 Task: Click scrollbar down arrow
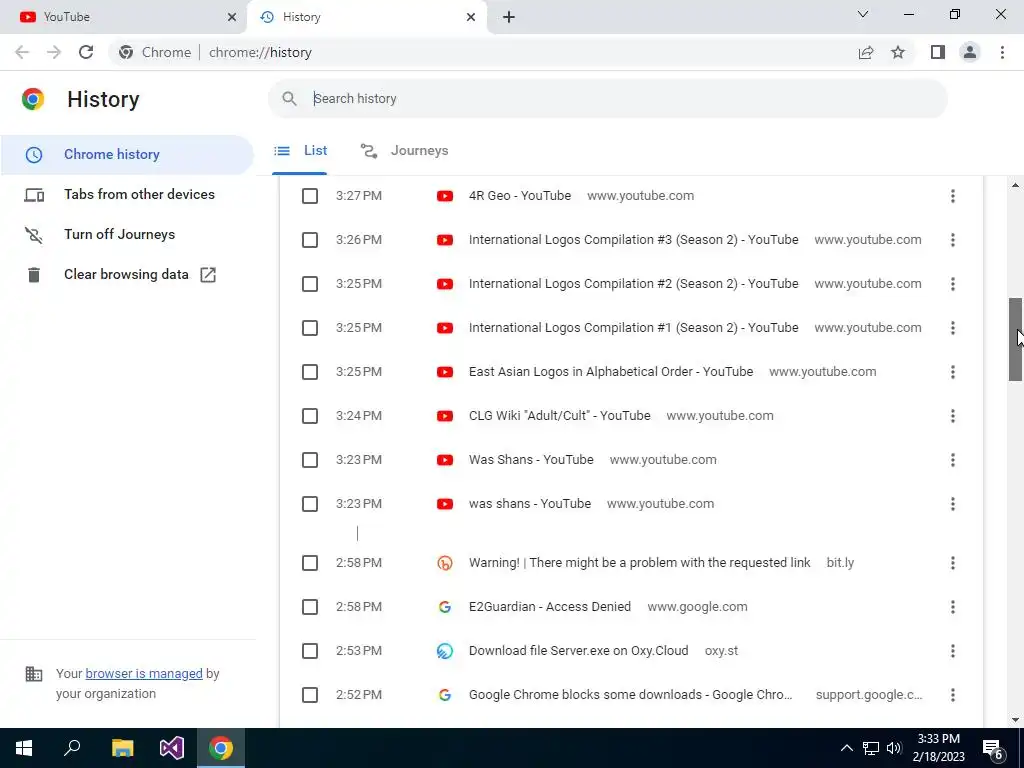(1015, 720)
